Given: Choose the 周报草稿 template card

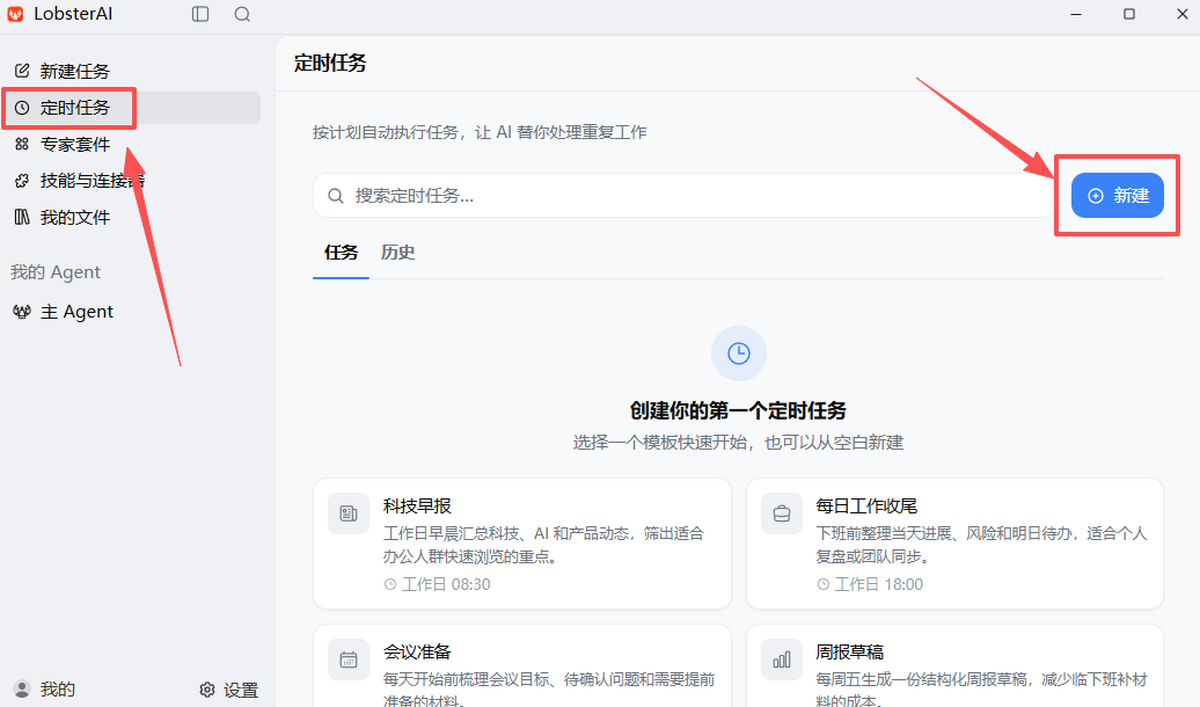Looking at the screenshot, I should (955, 665).
